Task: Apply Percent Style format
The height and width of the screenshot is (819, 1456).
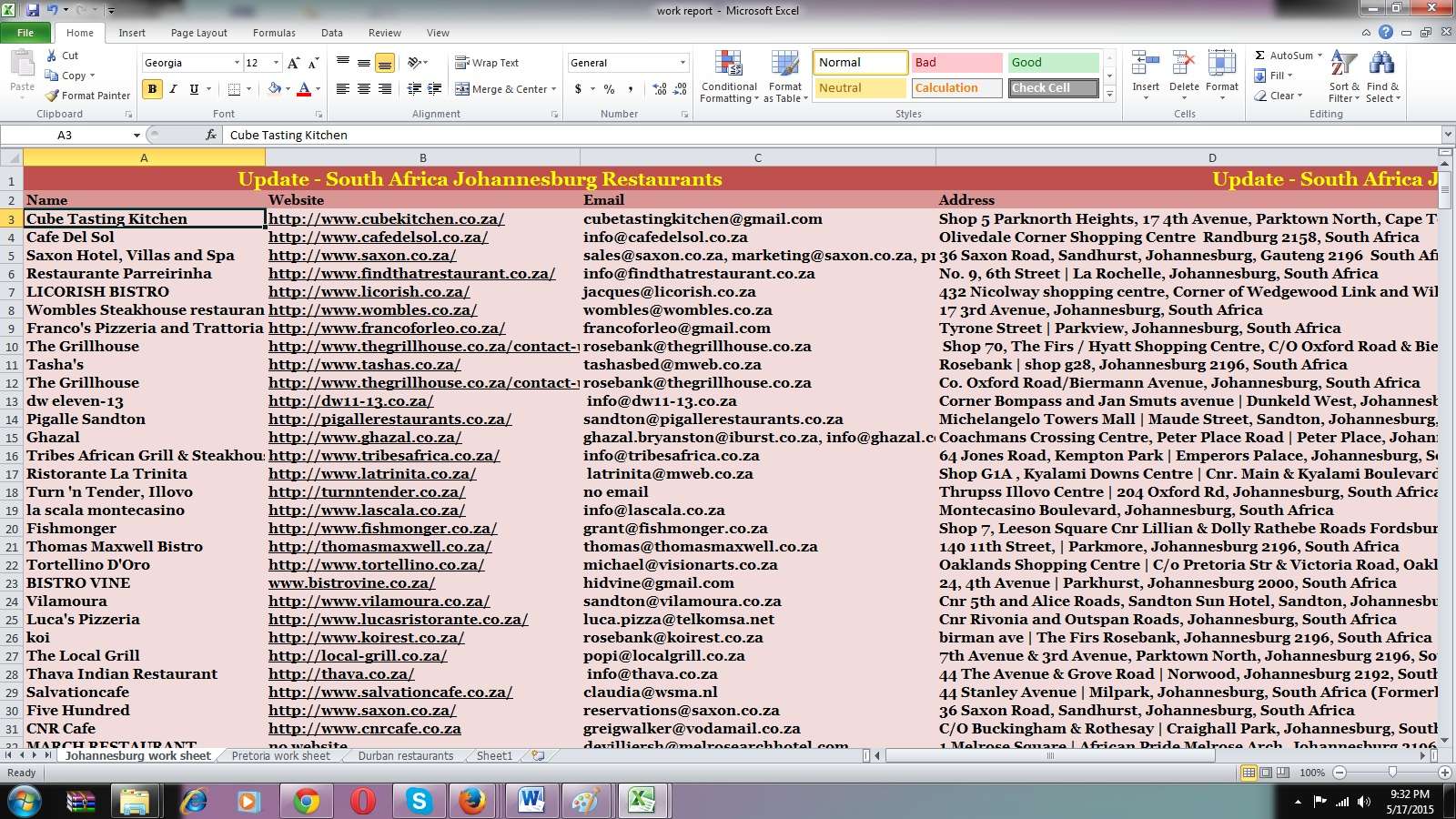Action: 609,89
